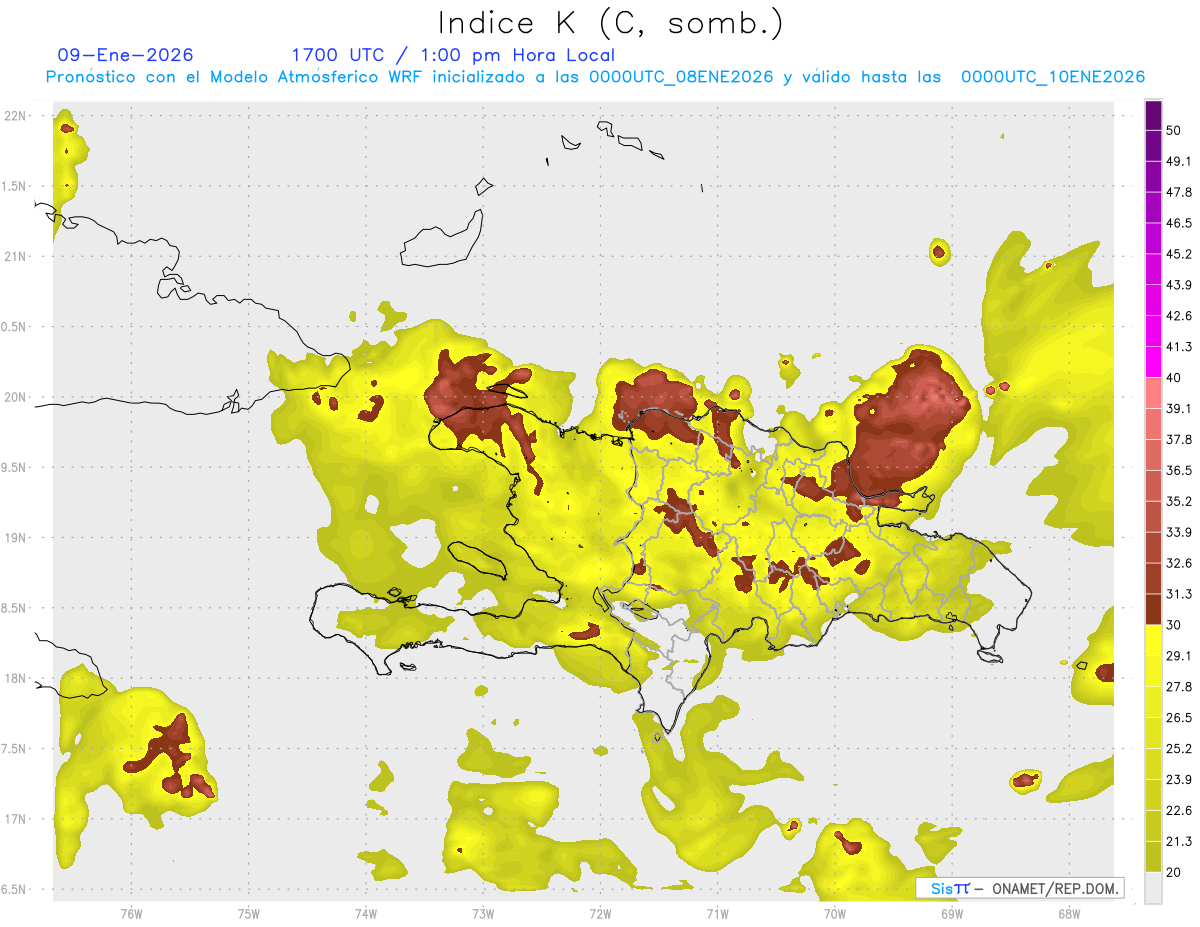Click the 31.3 legend label
The height and width of the screenshot is (927, 1200).
coord(1178,594)
